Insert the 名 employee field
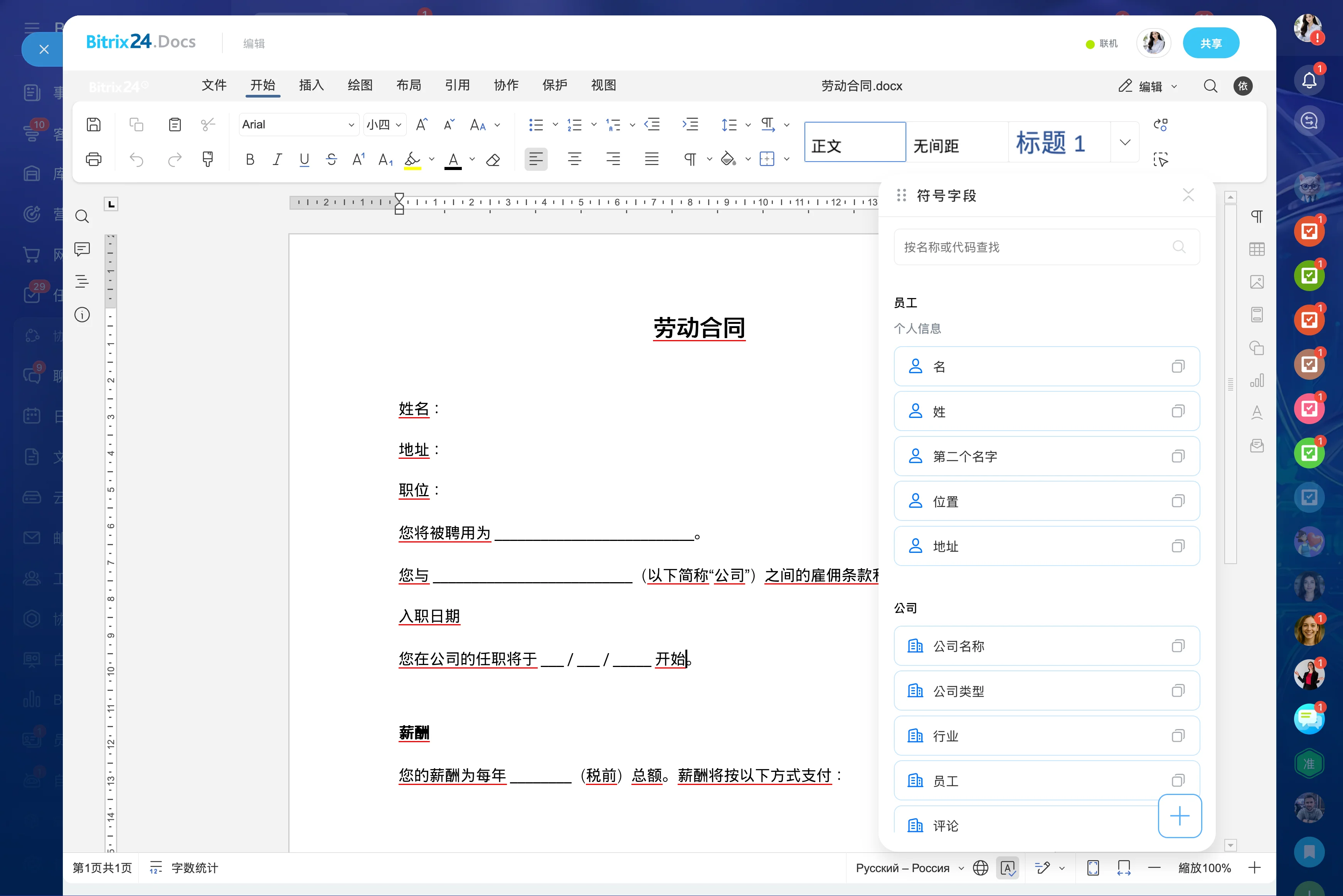The height and width of the screenshot is (896, 1343). tap(1047, 366)
